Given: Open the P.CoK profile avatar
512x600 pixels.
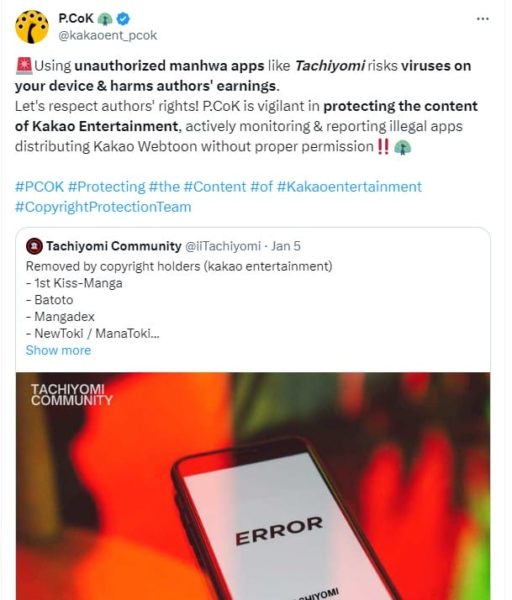Looking at the screenshot, I should pos(32,27).
